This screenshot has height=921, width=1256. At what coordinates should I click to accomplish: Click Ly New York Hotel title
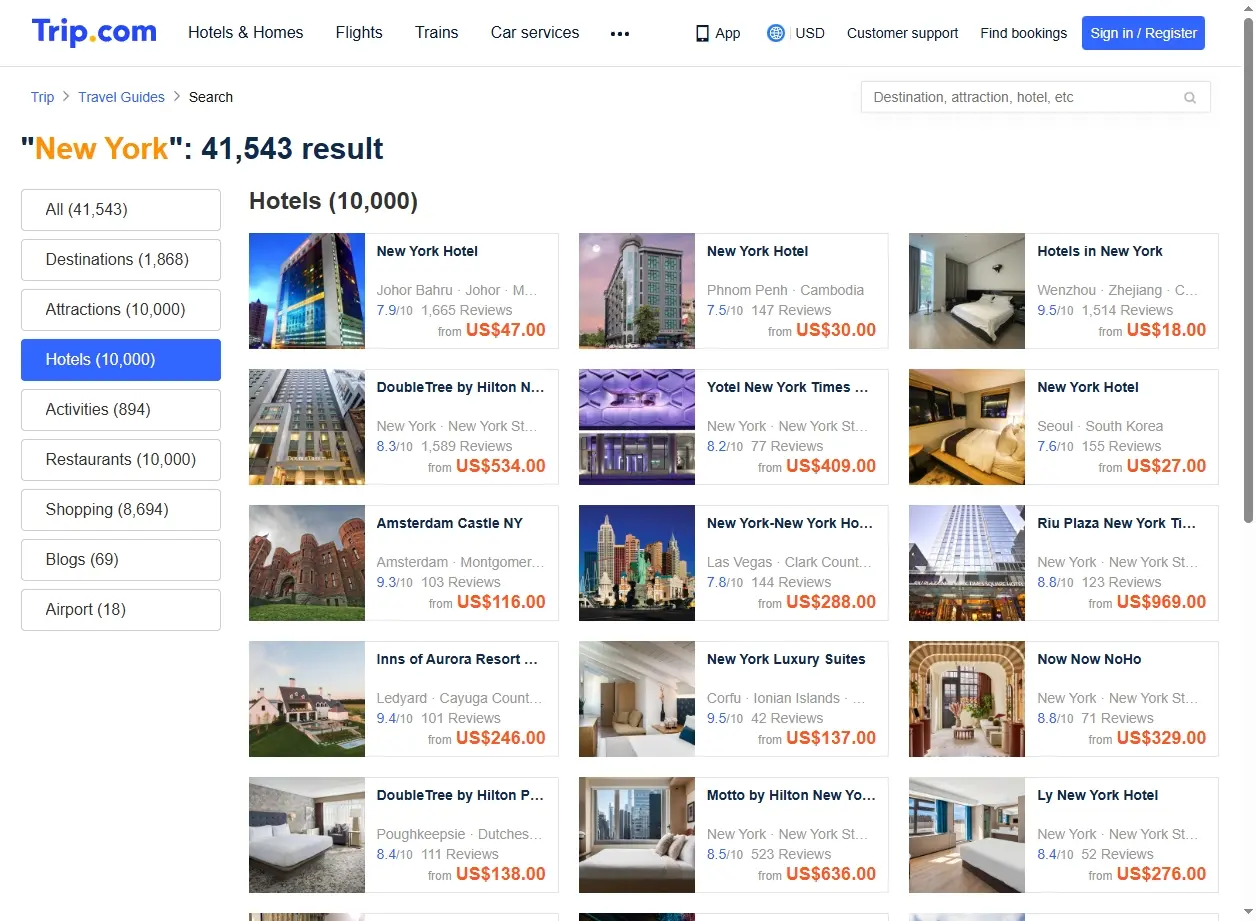click(x=1098, y=795)
